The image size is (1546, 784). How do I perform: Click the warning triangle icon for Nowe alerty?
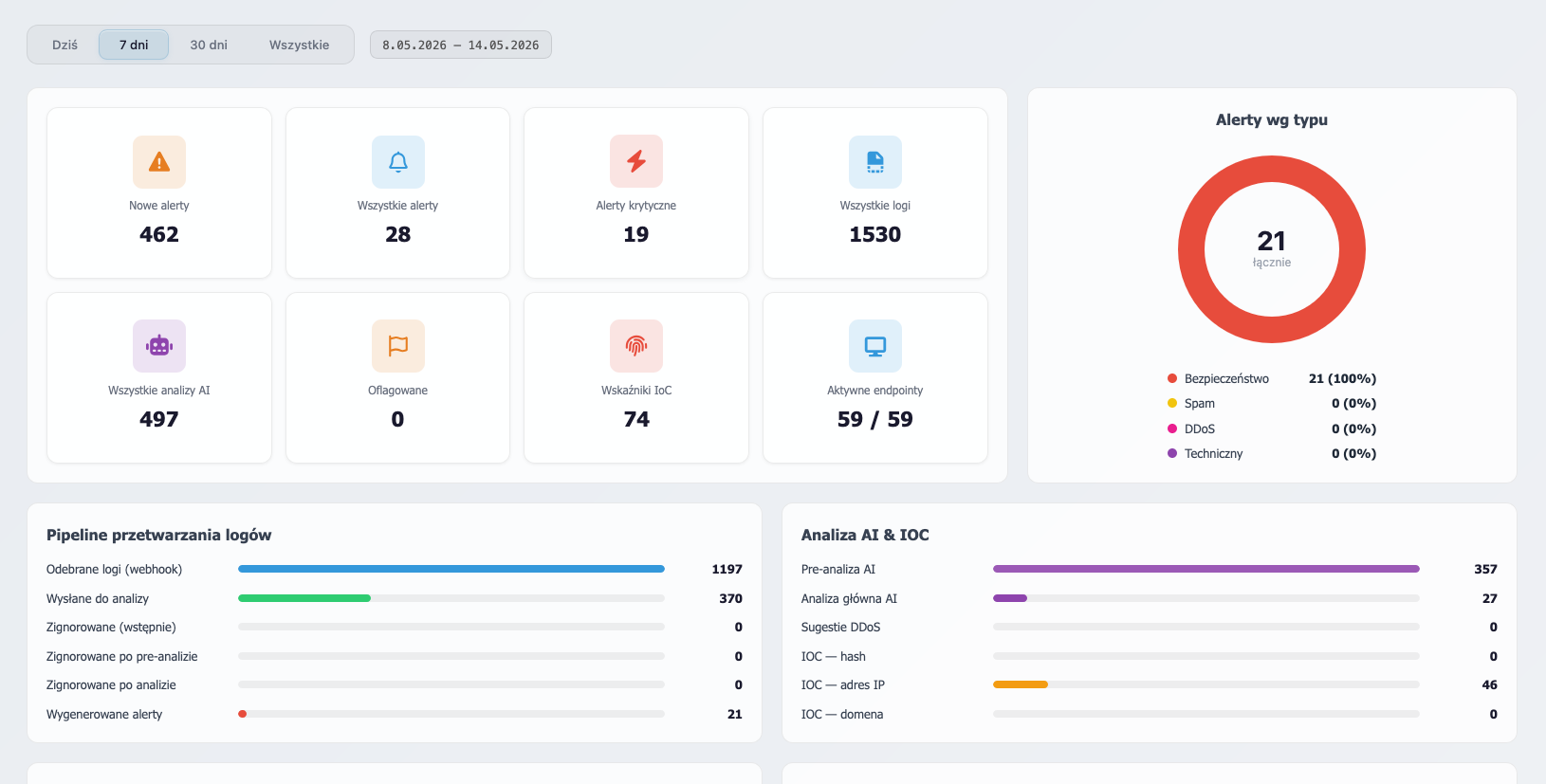coord(159,162)
